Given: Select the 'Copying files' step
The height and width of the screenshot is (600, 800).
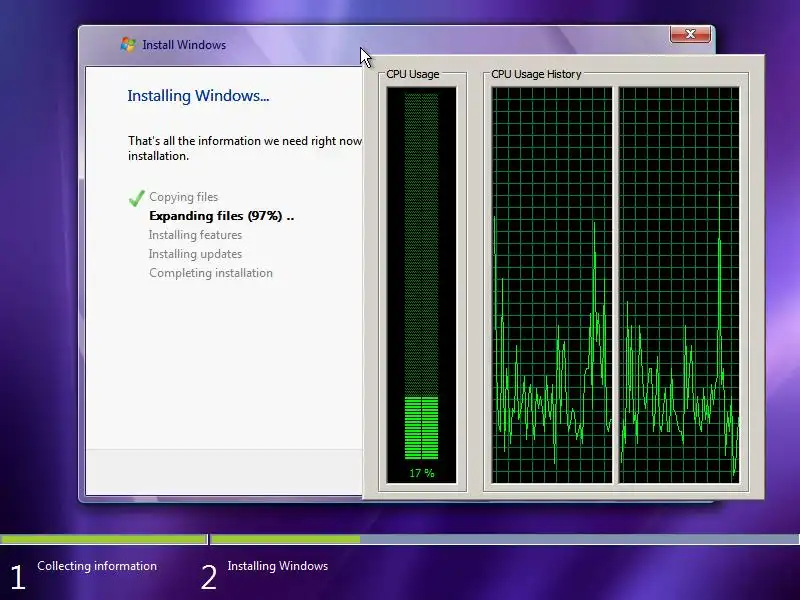Looking at the screenshot, I should point(183,197).
